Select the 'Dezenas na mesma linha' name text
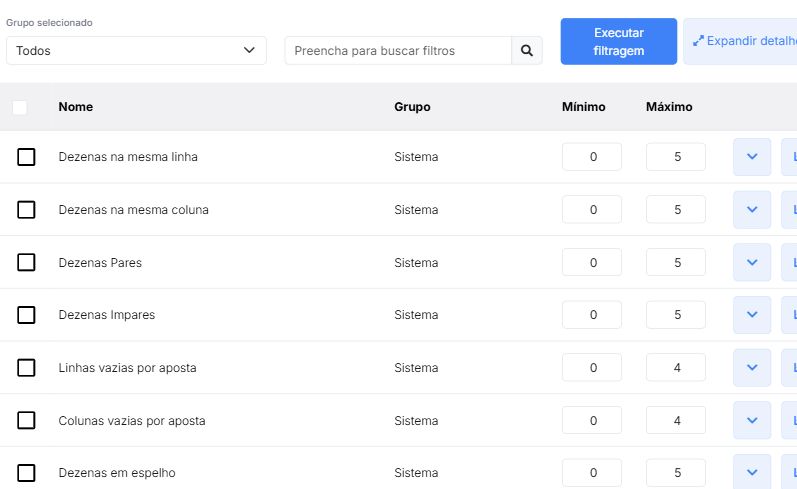797x489 pixels. [128, 157]
